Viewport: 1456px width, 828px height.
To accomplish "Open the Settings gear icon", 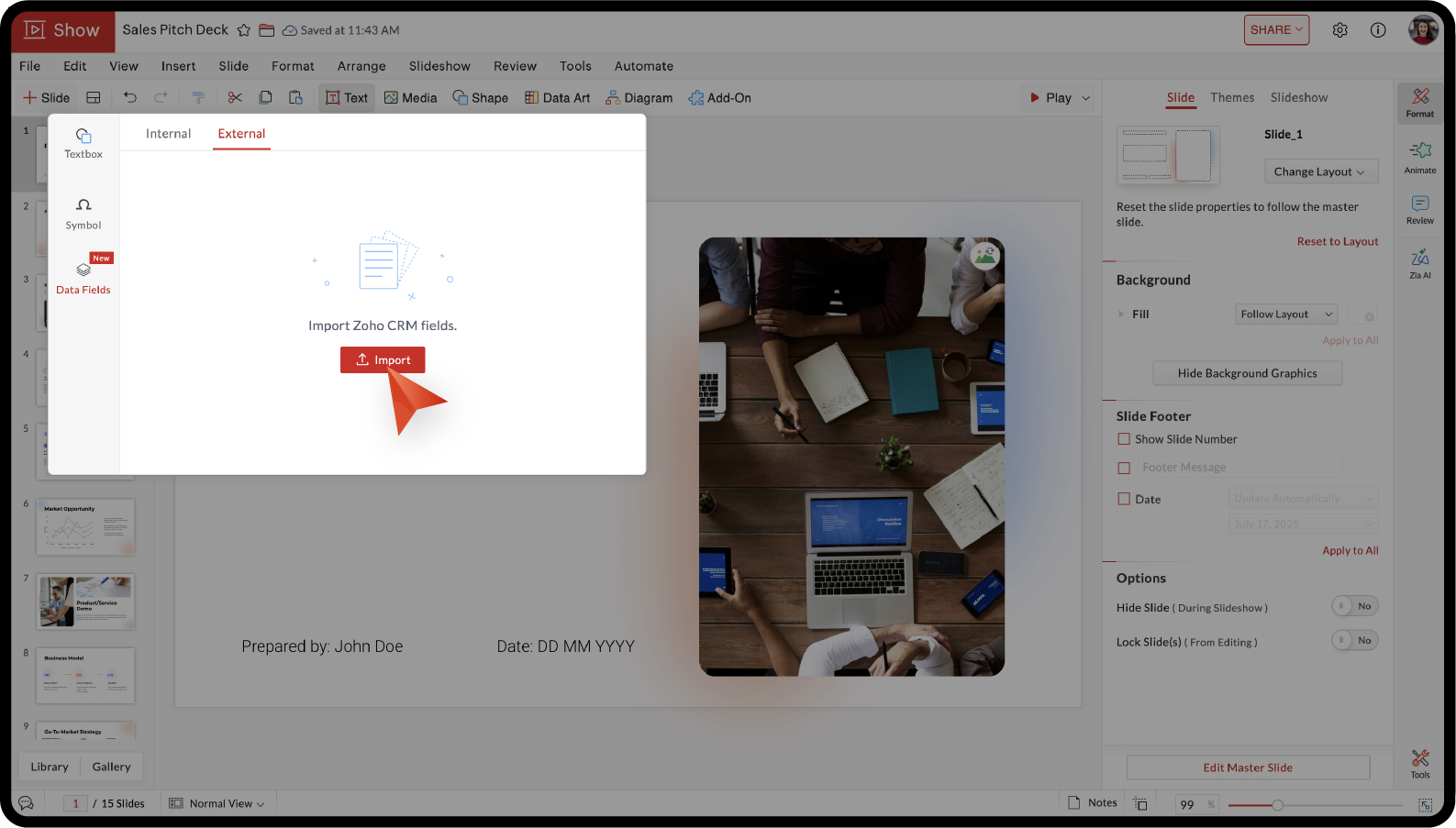I will (x=1340, y=30).
